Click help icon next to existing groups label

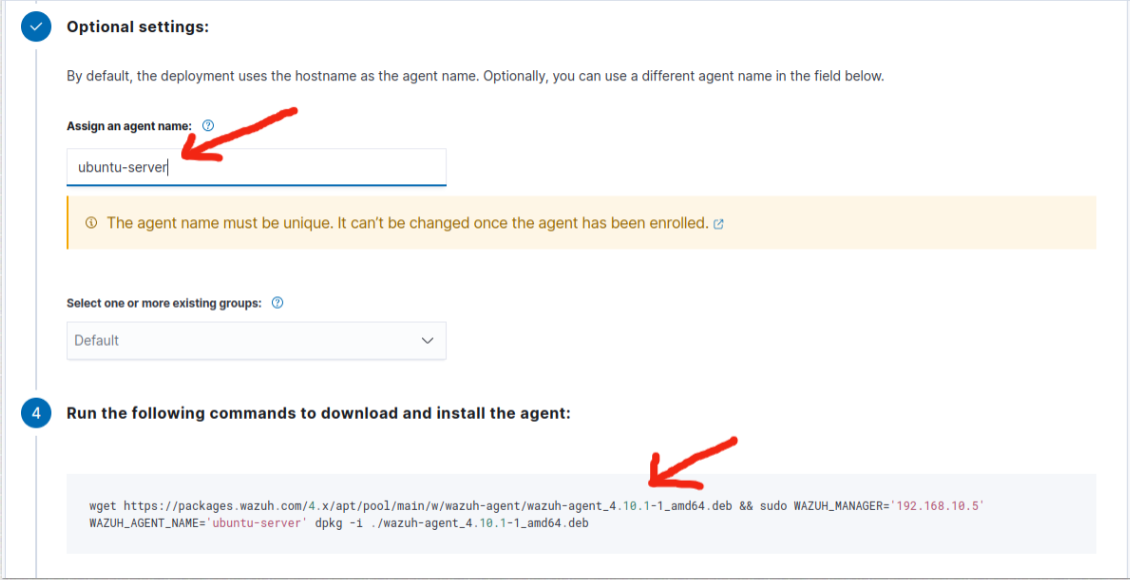tap(278, 303)
